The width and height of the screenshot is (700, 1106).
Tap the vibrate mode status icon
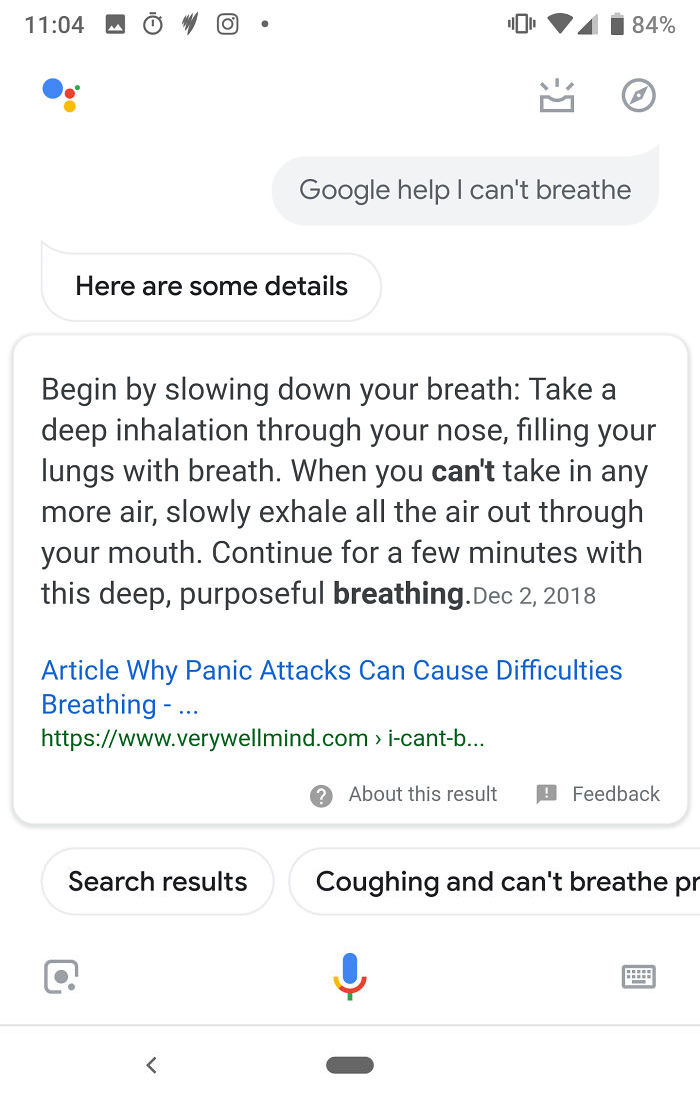[521, 24]
